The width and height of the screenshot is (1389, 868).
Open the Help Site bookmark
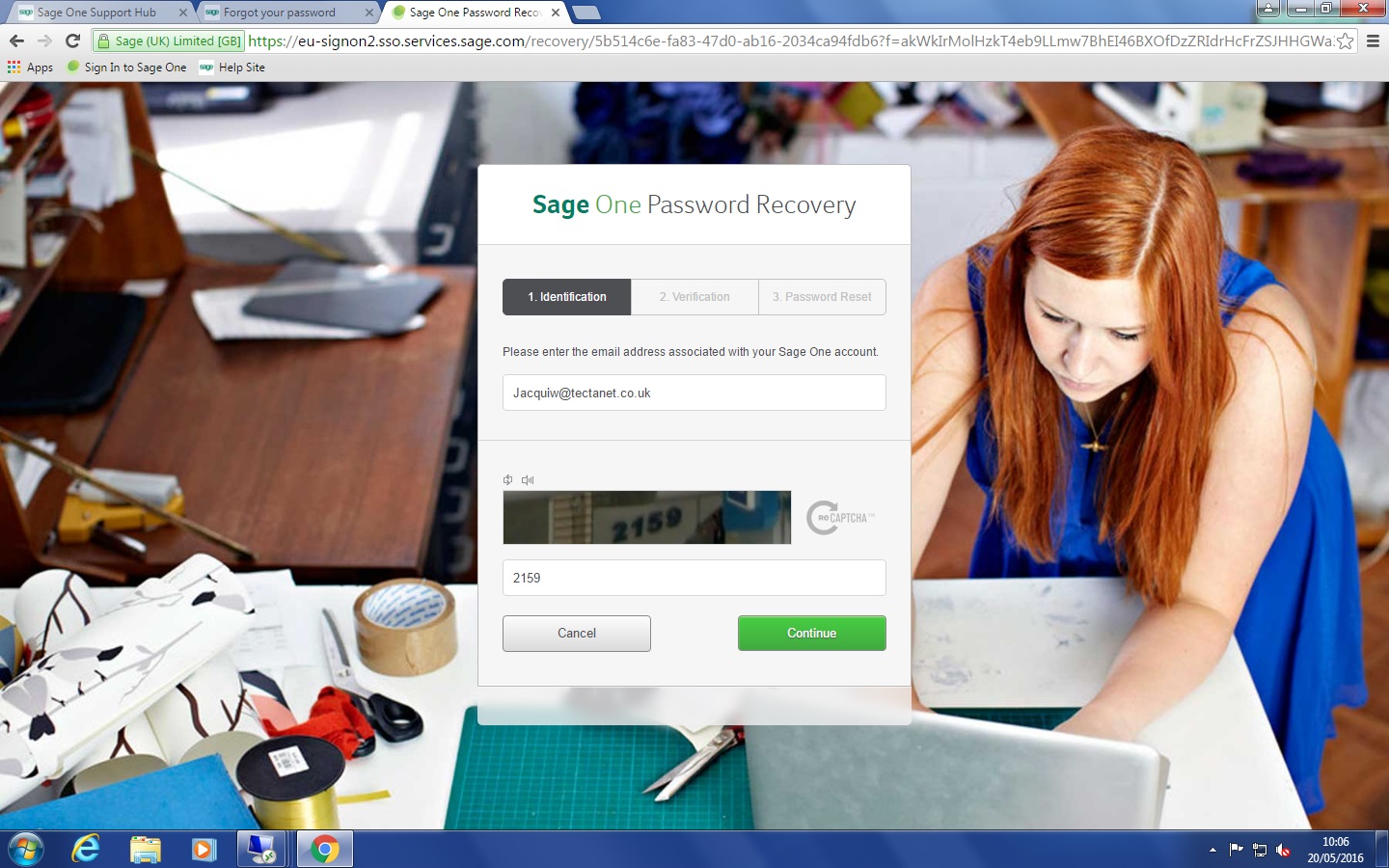pos(232,68)
